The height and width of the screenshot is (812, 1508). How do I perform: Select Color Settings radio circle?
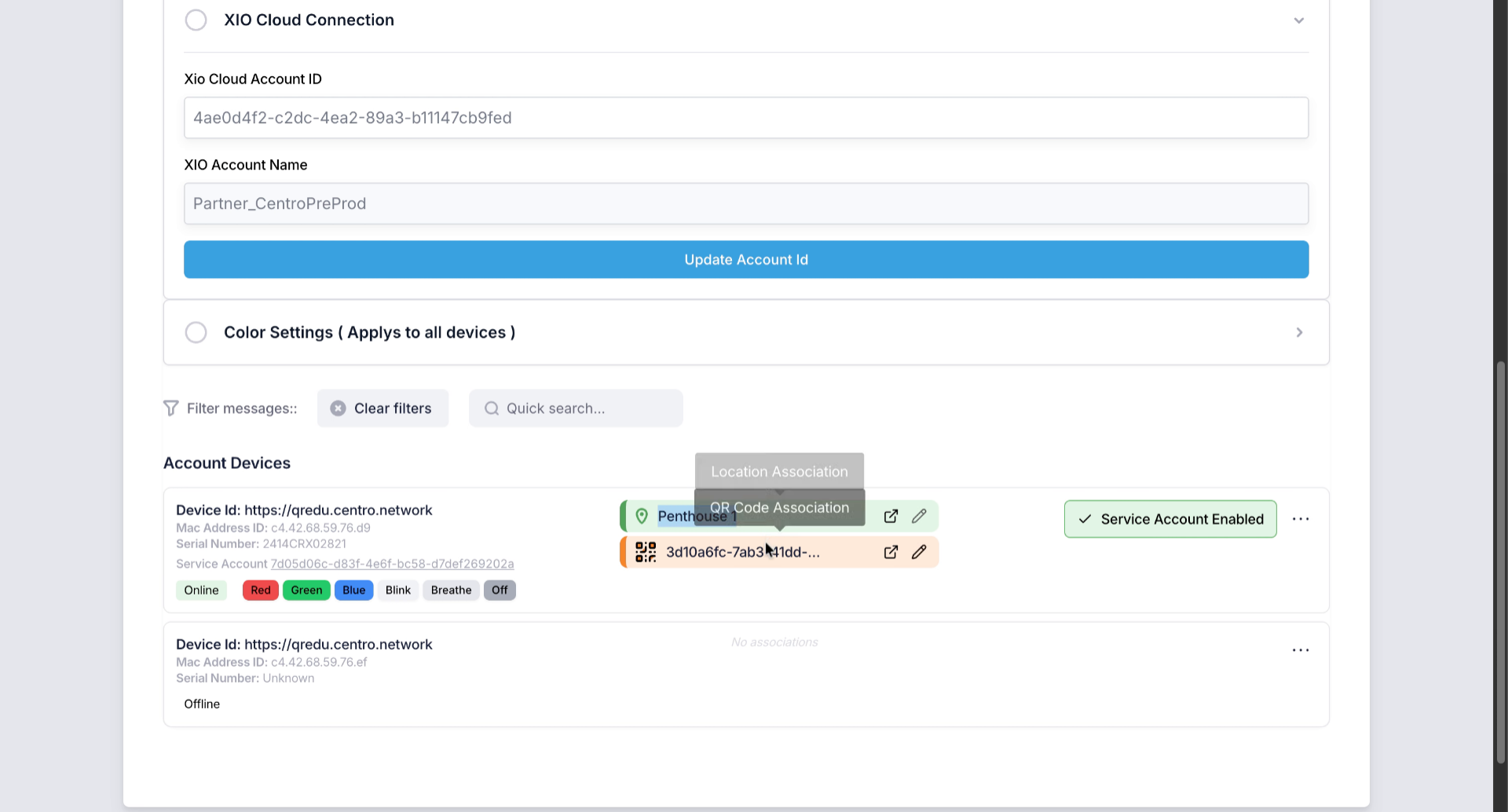(x=196, y=332)
